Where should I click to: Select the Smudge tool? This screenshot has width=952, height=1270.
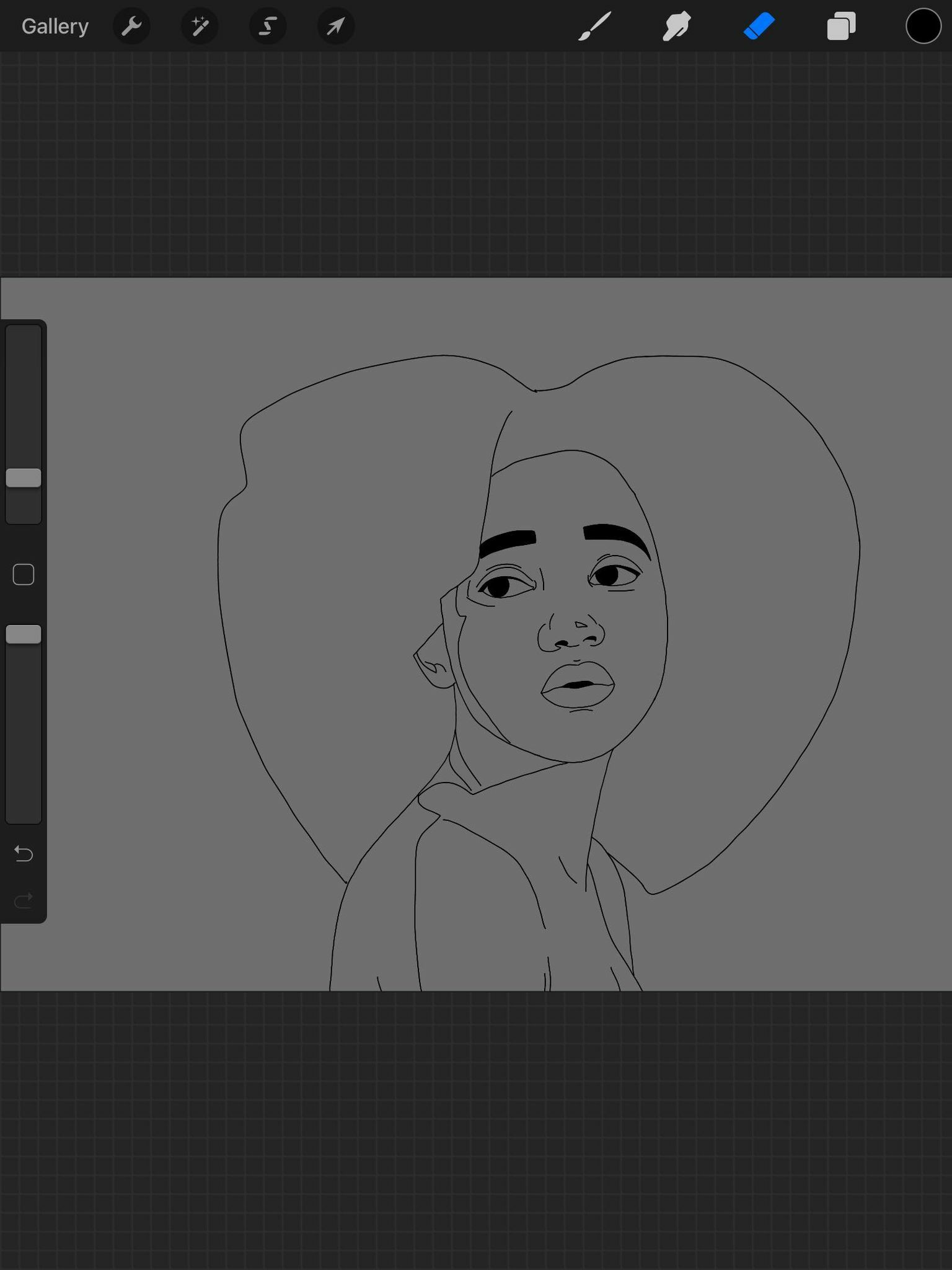tap(677, 27)
